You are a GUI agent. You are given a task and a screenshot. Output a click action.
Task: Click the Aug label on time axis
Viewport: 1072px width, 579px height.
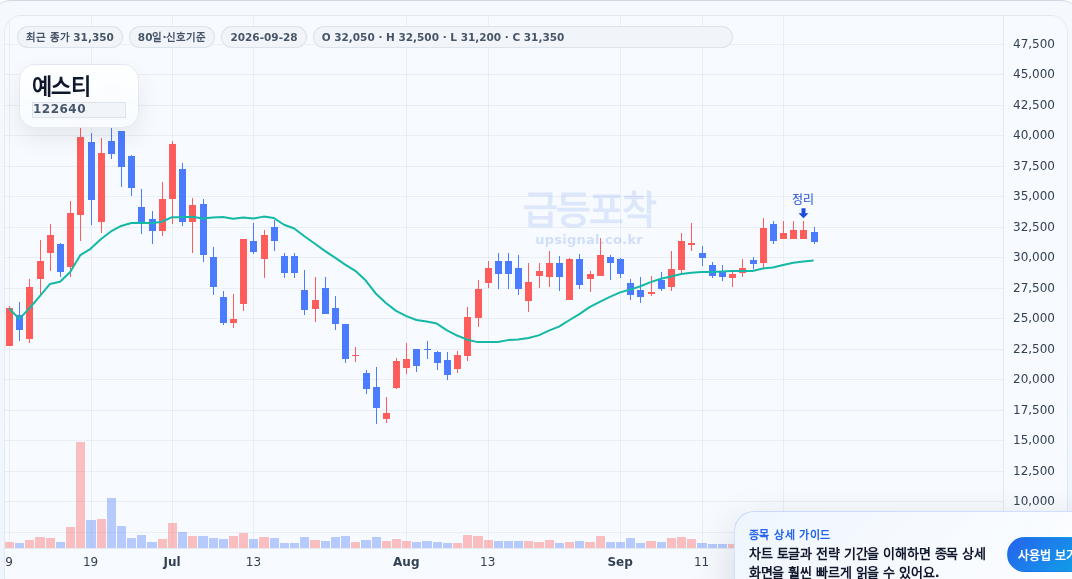tap(406, 562)
